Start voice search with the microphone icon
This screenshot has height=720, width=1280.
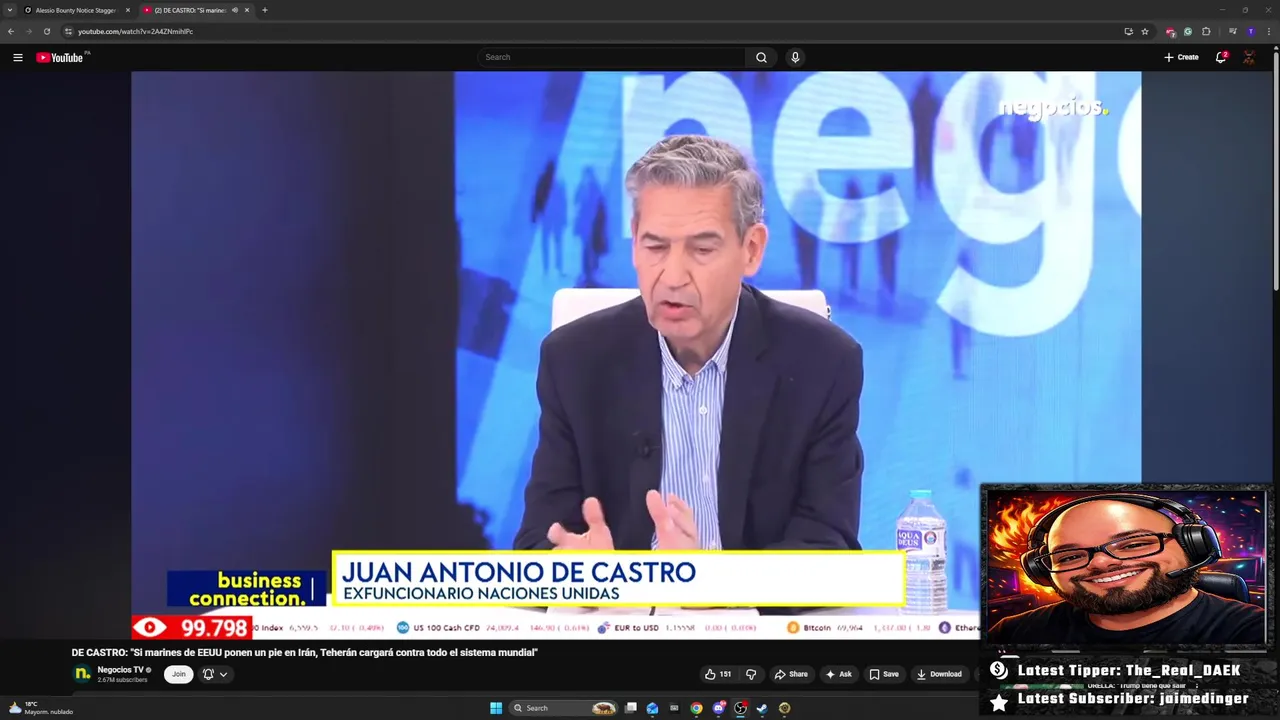click(x=795, y=57)
